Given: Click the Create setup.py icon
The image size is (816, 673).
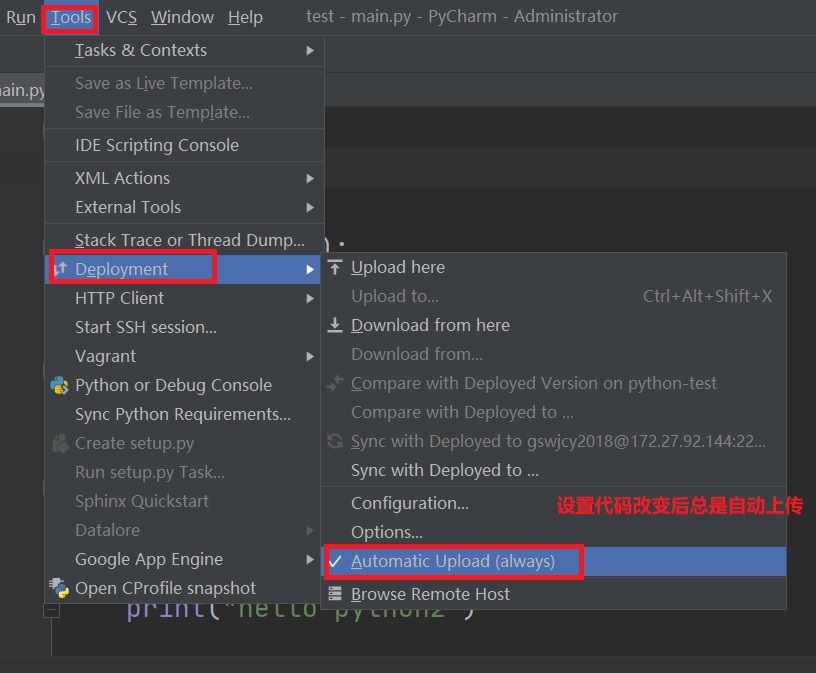Looking at the screenshot, I should (x=60, y=443).
